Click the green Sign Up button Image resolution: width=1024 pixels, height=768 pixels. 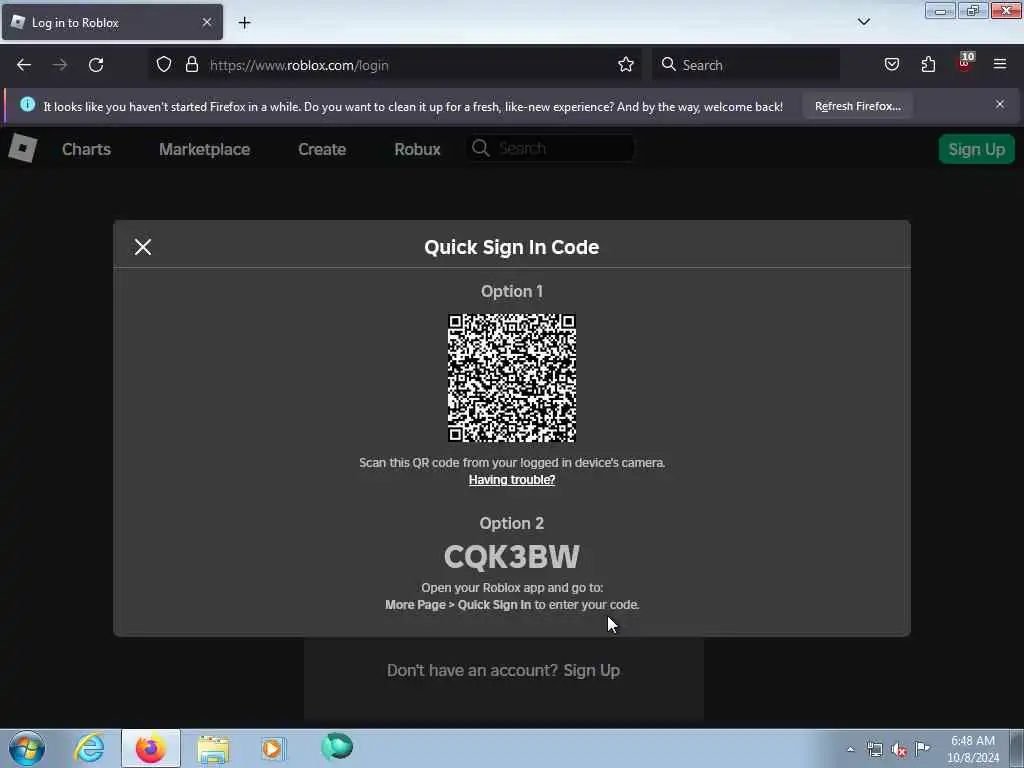pos(976,149)
